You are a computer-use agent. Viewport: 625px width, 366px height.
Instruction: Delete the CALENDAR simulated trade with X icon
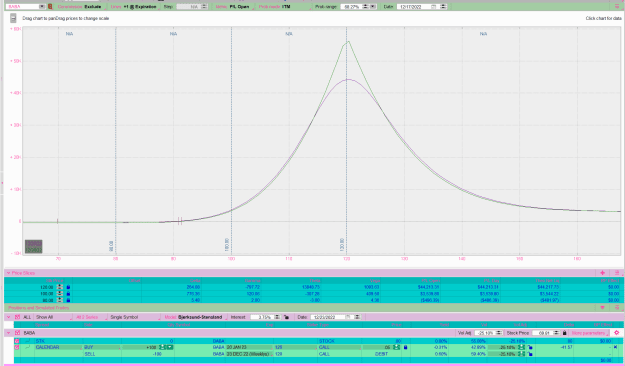click(x=616, y=348)
